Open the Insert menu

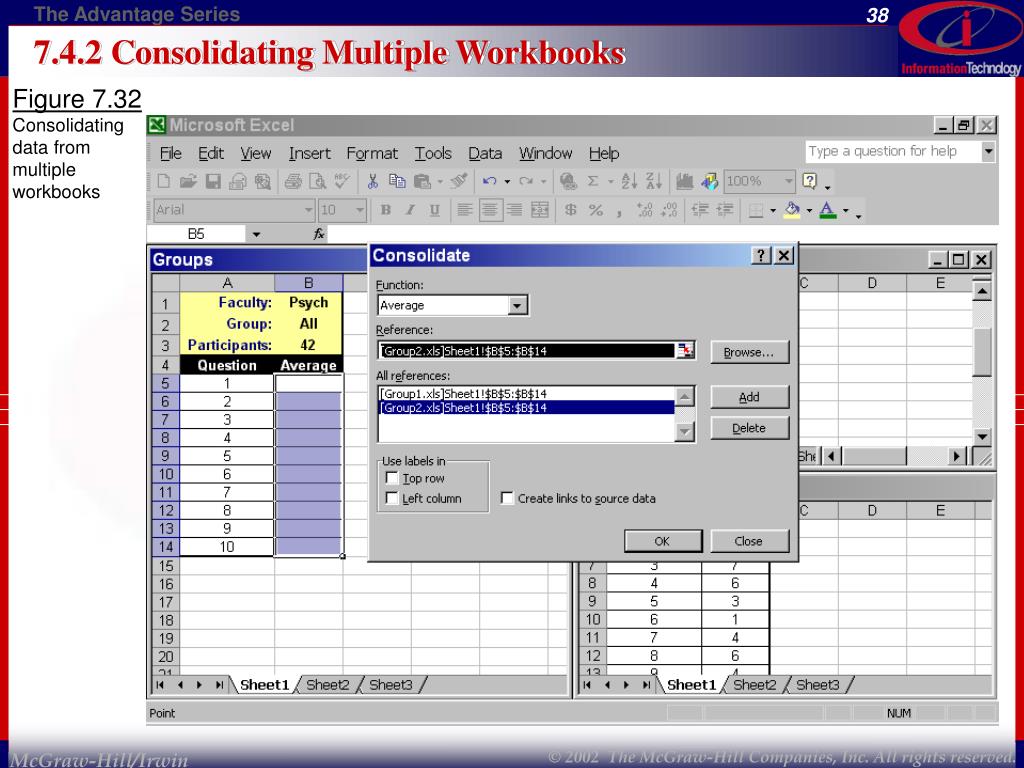click(x=310, y=153)
